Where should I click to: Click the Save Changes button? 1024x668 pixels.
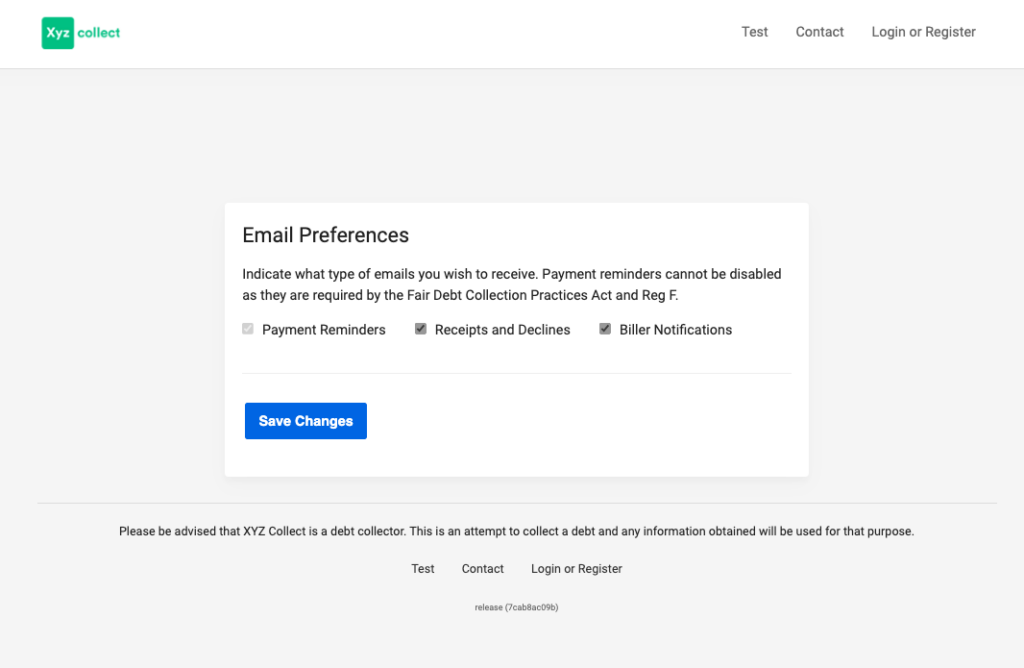coord(306,421)
